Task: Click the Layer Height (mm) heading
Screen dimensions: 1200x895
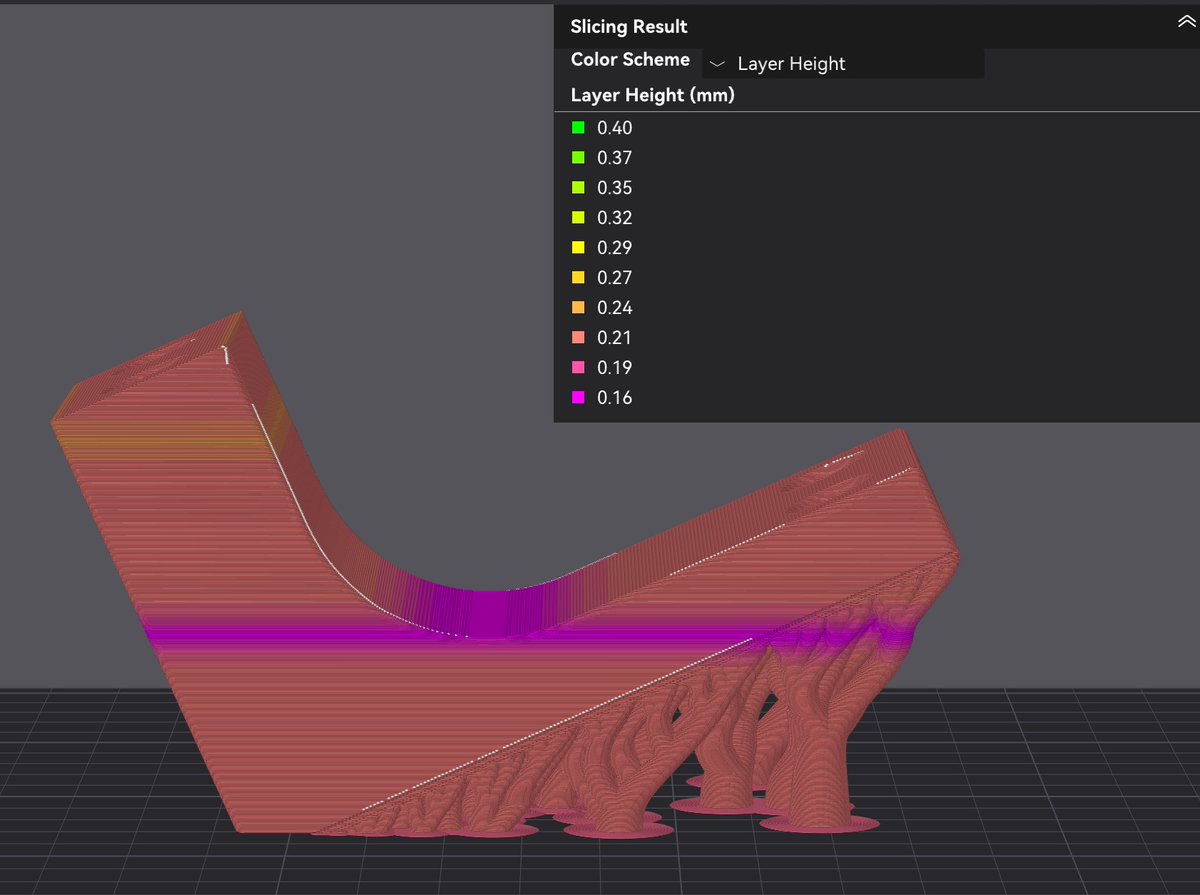Action: (x=653, y=96)
